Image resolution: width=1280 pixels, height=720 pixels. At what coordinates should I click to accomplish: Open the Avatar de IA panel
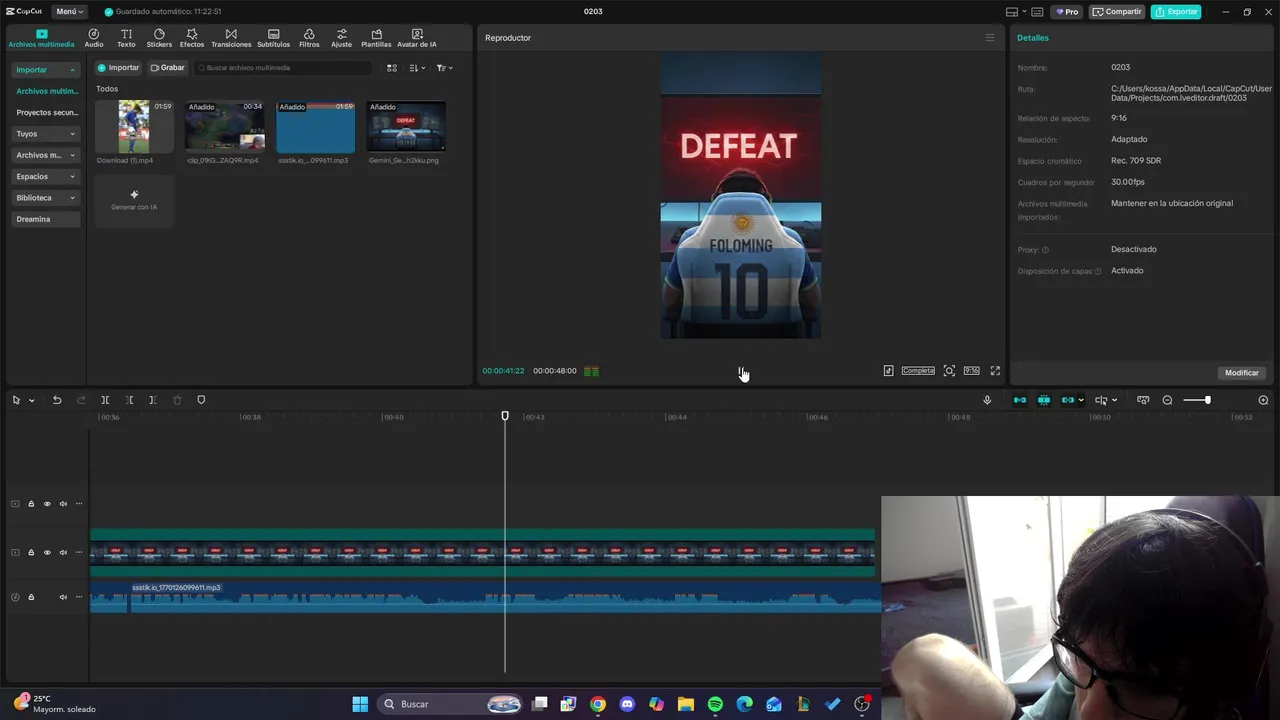pos(417,38)
